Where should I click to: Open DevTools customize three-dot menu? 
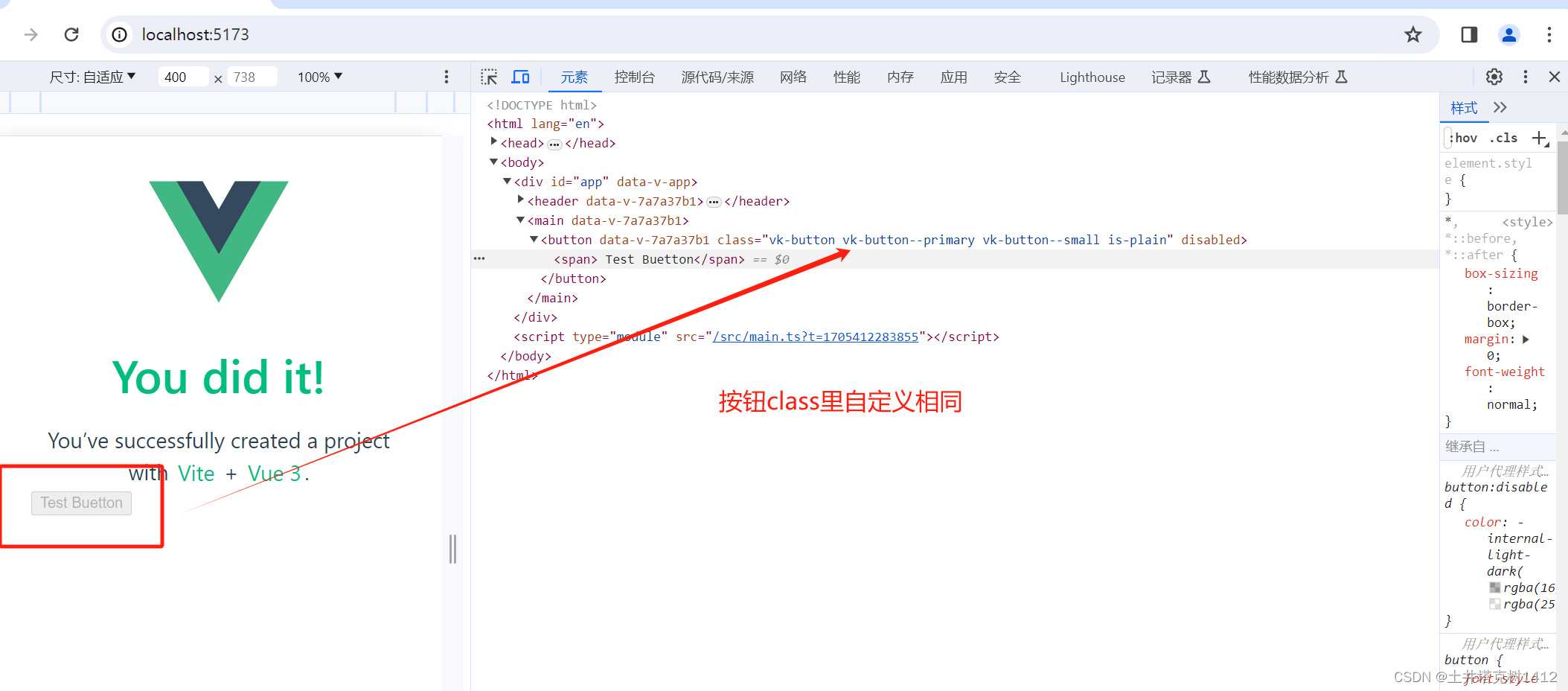[x=1526, y=77]
